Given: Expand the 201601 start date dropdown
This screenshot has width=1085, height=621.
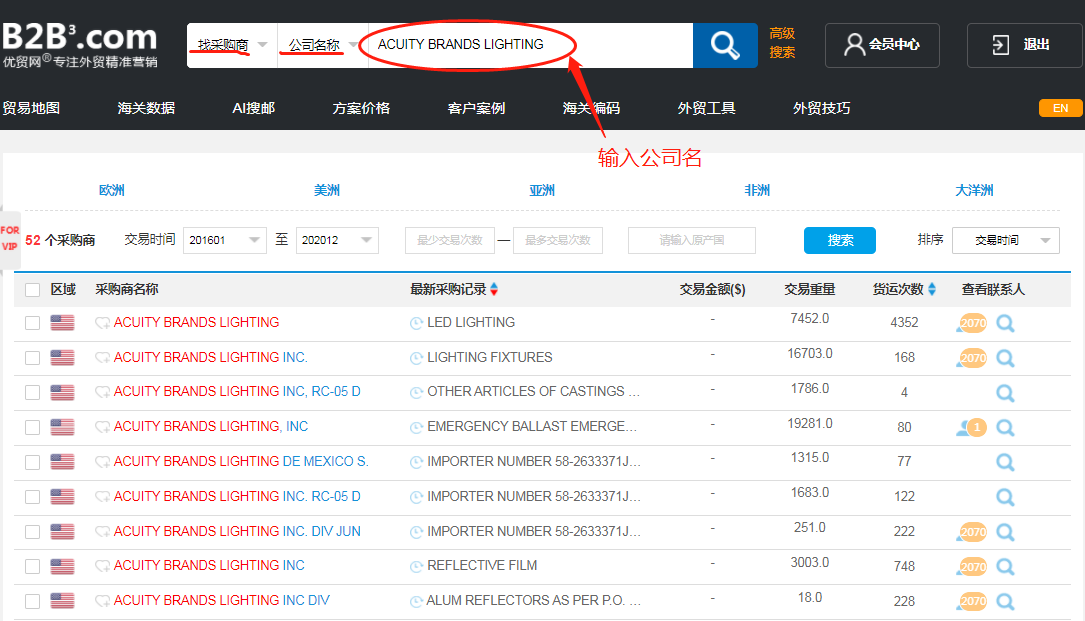Looking at the screenshot, I should click(225, 240).
